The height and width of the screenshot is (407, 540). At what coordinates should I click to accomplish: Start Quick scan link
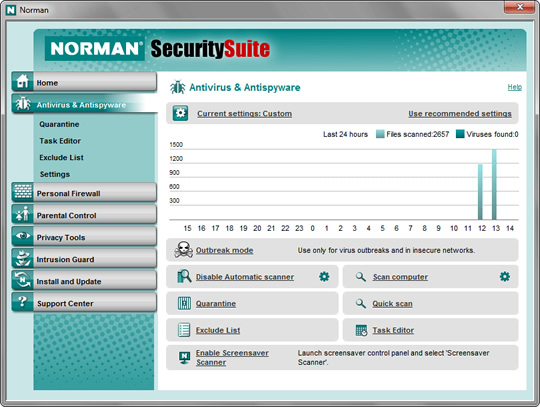pos(392,304)
